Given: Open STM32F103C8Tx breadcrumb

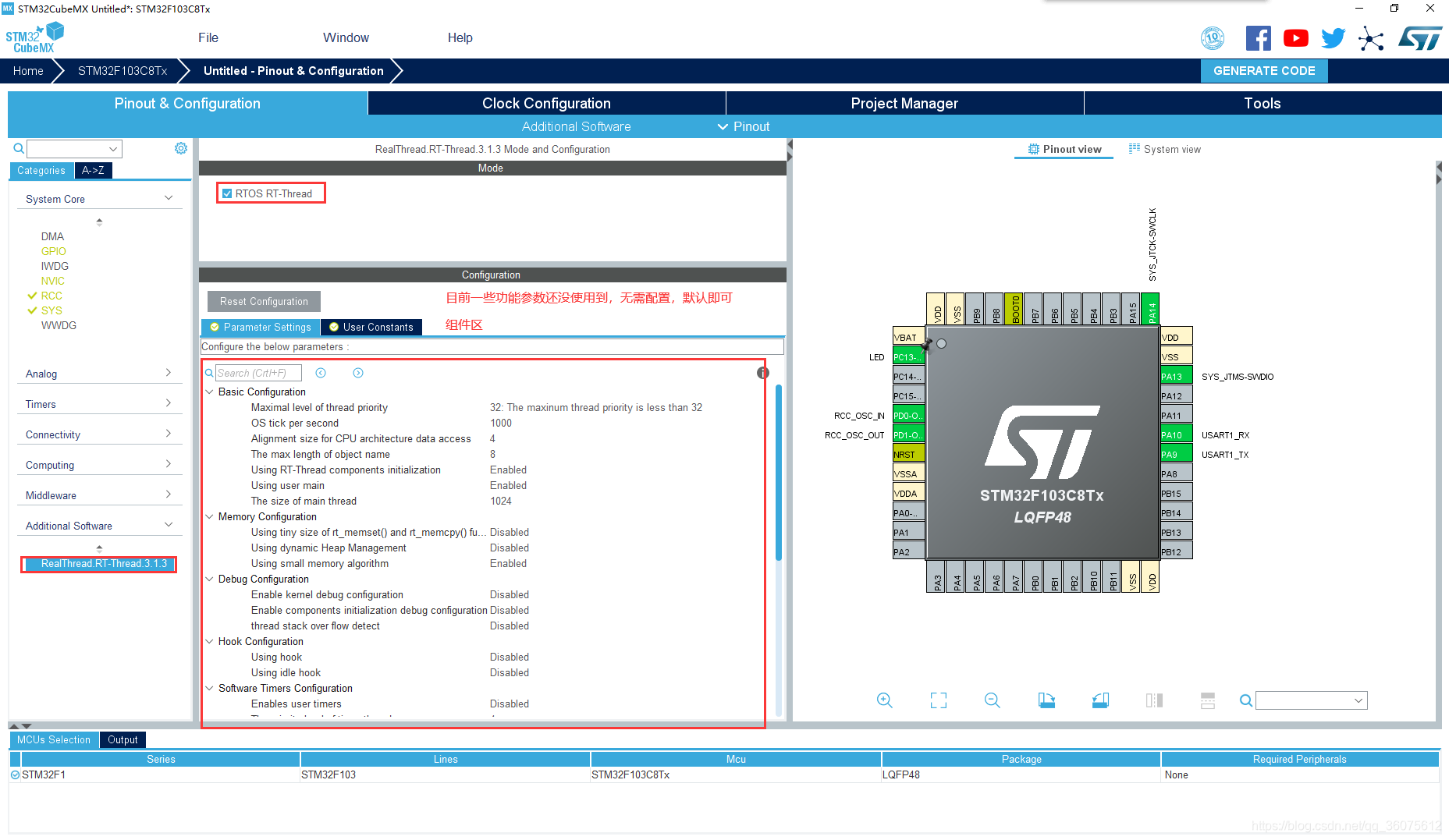Looking at the screenshot, I should (123, 70).
